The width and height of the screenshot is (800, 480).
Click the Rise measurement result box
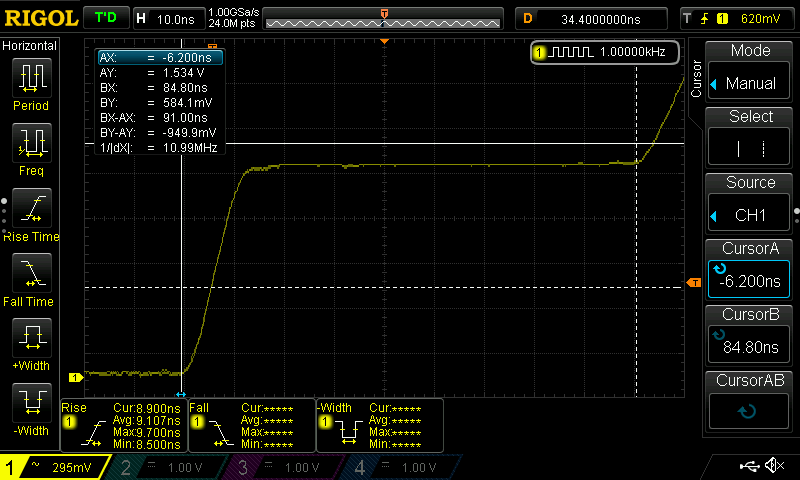(124, 425)
